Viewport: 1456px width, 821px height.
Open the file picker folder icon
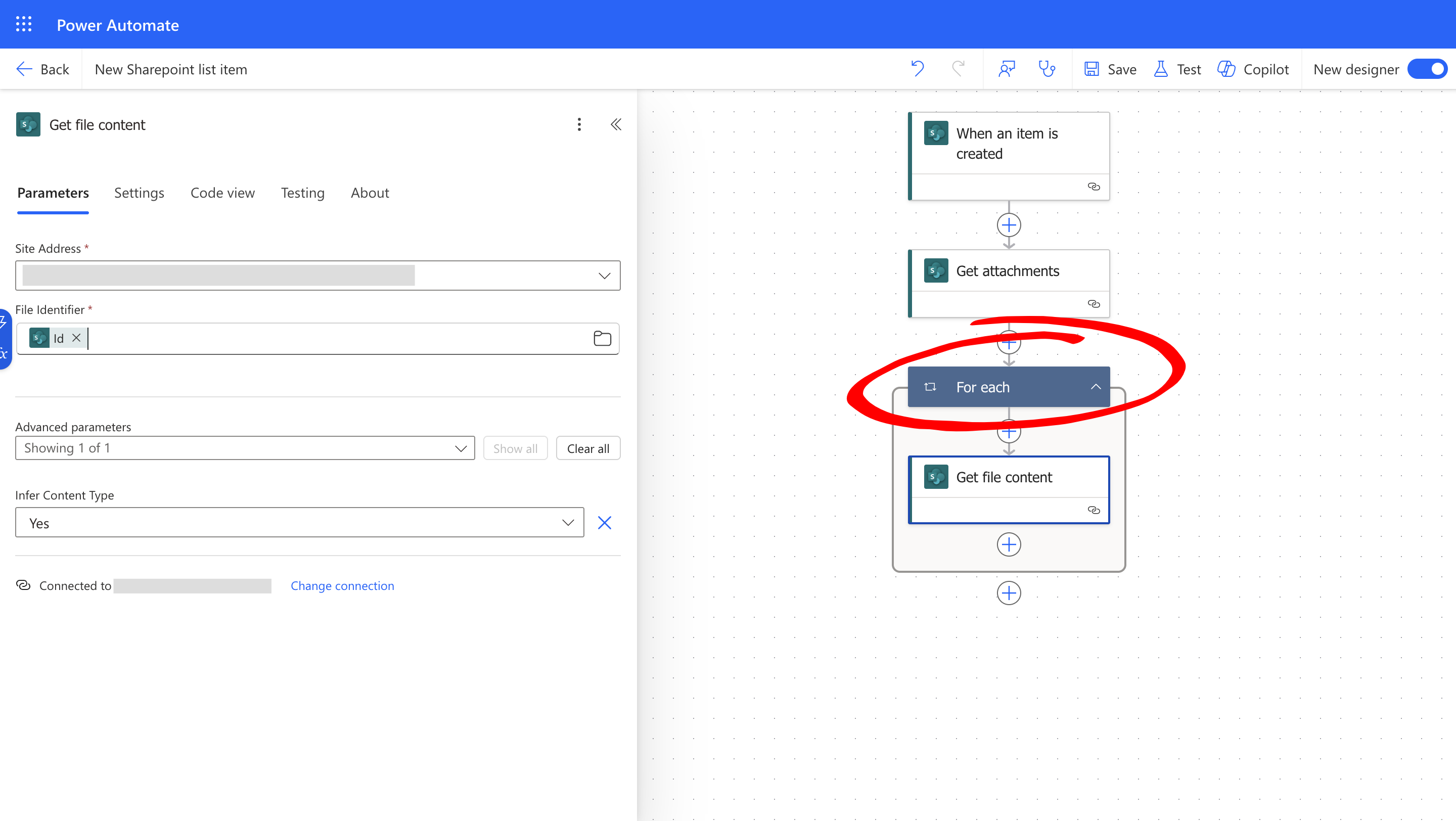602,338
